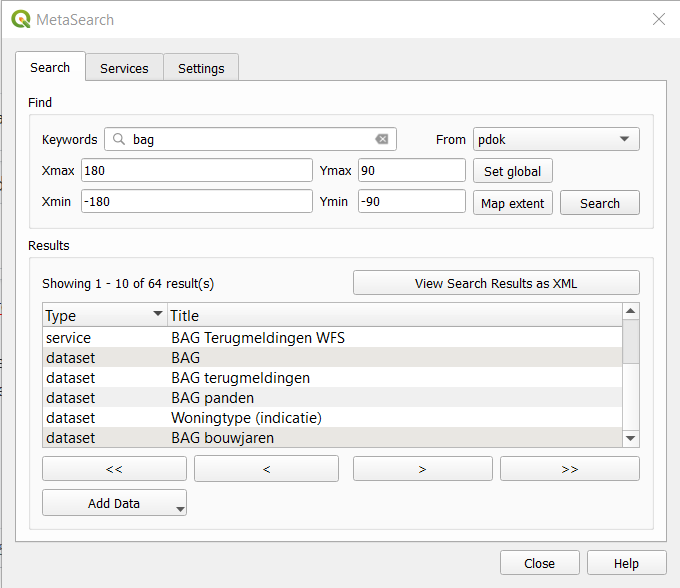Clear the keywords field with the X icon

coord(382,139)
